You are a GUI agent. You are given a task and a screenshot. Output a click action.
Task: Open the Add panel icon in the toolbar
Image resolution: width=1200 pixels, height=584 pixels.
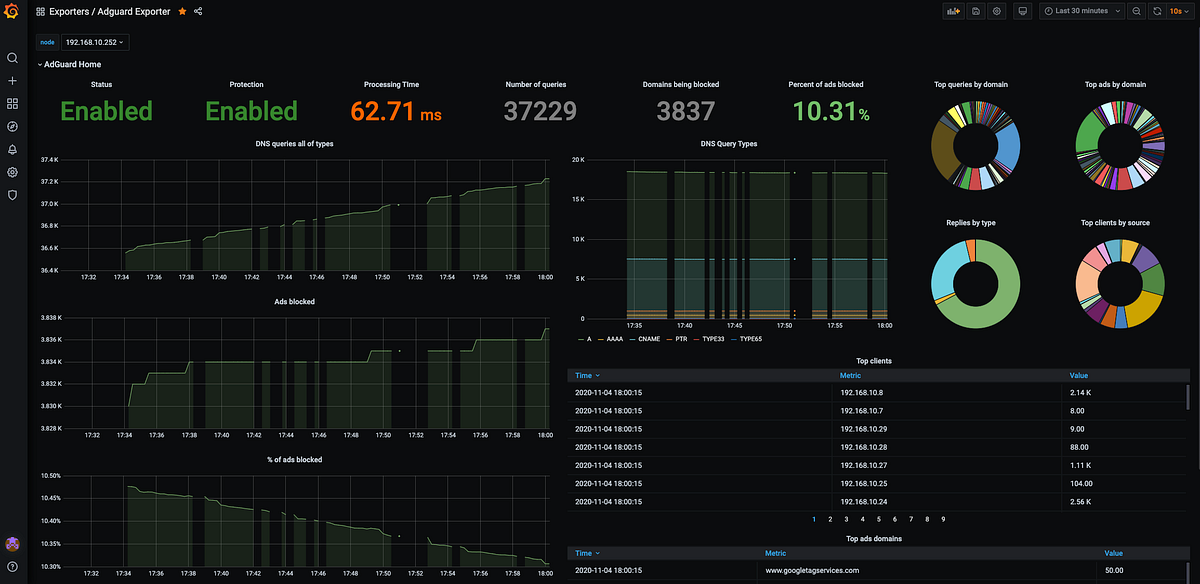coord(953,11)
